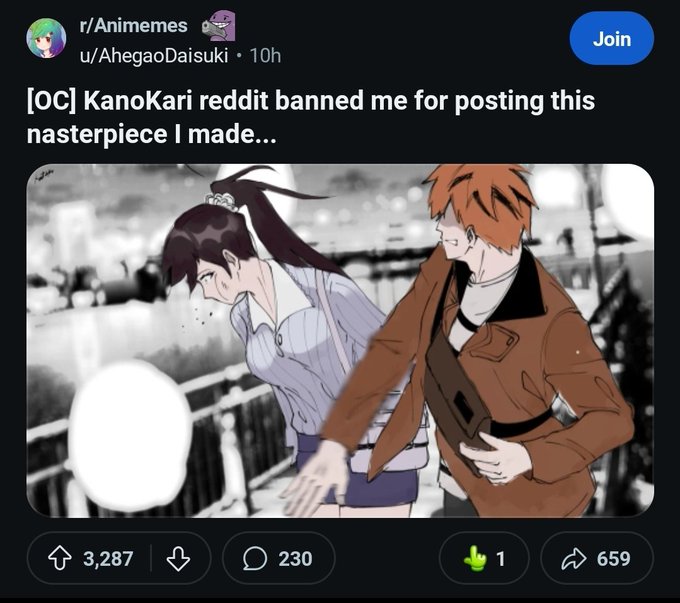The height and width of the screenshot is (603, 680).
Task: Downvote the KanoKari post
Action: pyautogui.click(x=178, y=558)
